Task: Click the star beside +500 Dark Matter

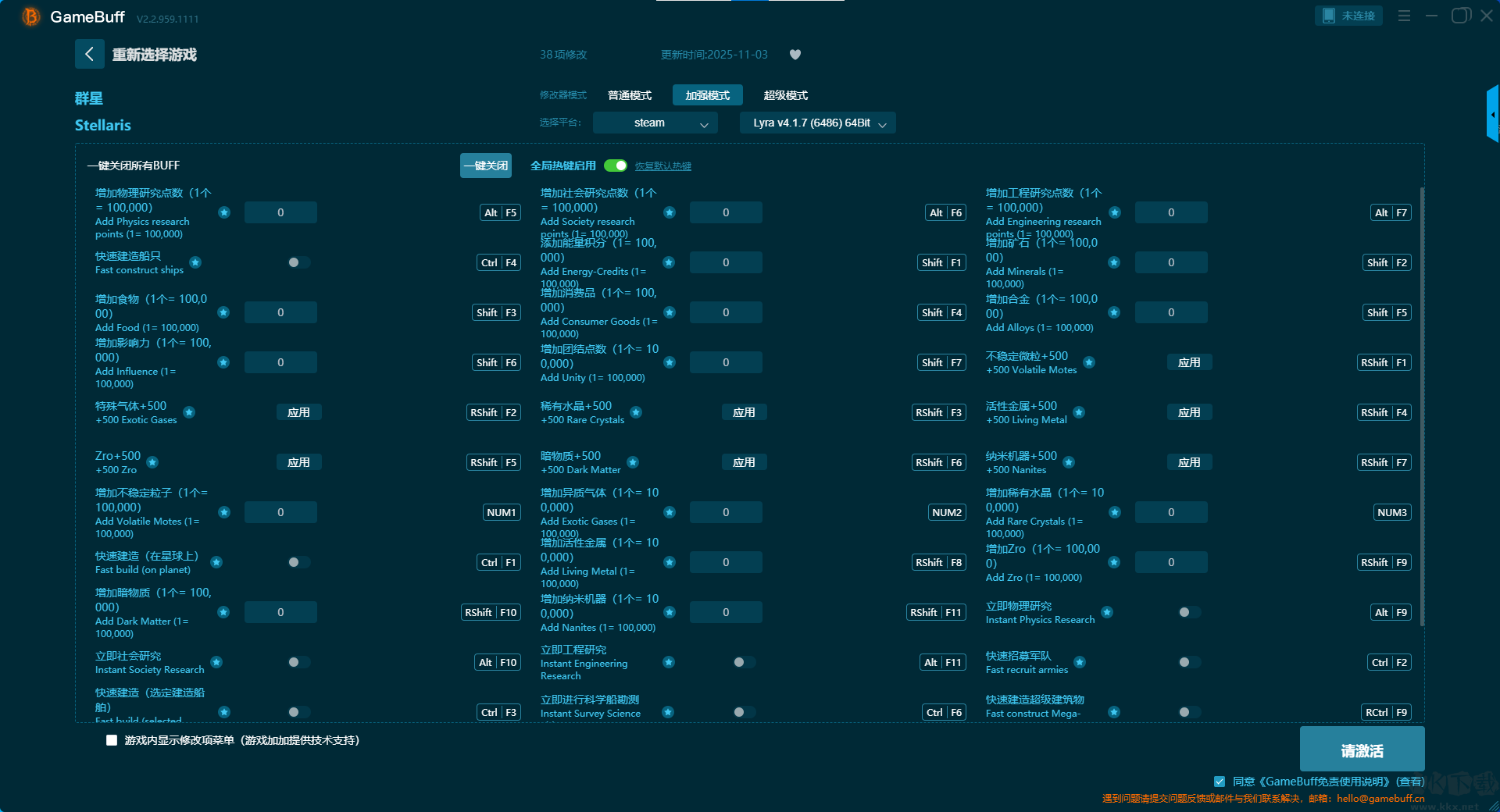Action: tap(633, 462)
